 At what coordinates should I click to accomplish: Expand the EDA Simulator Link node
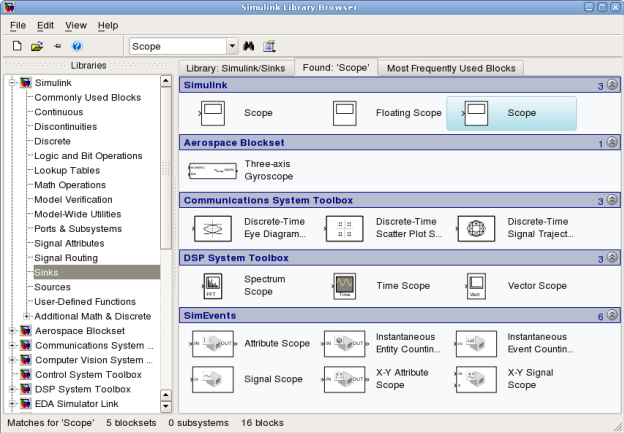pyautogui.click(x=12, y=404)
